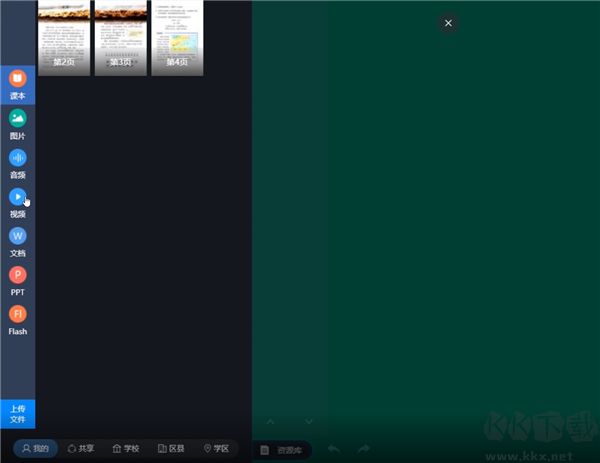Close the resource panel with X
The width and height of the screenshot is (600, 463).
[448, 23]
